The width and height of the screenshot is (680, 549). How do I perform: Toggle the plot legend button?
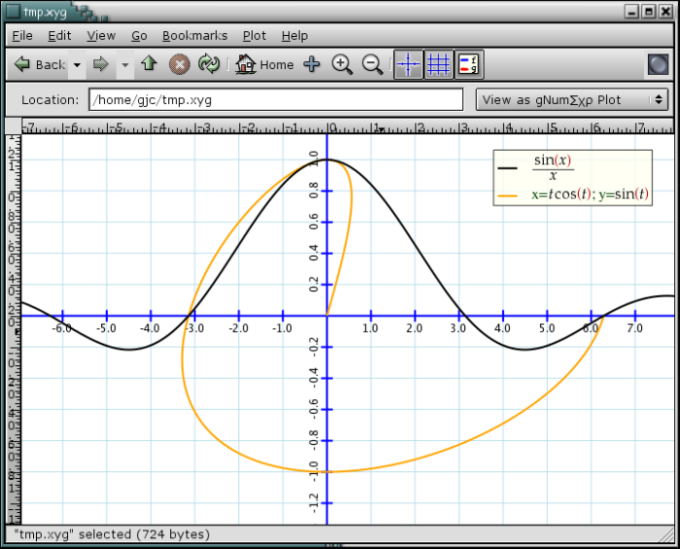tap(469, 65)
